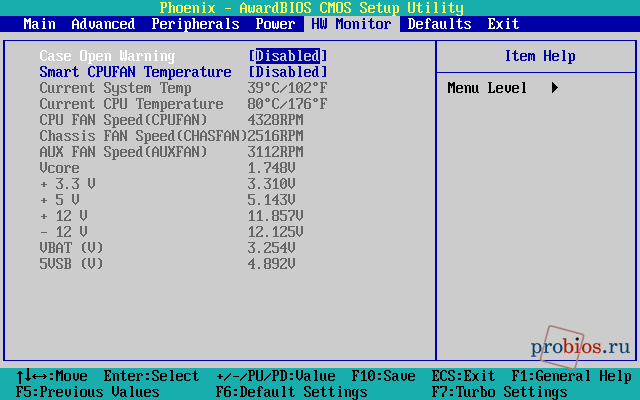Click the 39°C/102°F system temperature value
The width and height of the screenshot is (640, 400).
click(x=288, y=88)
